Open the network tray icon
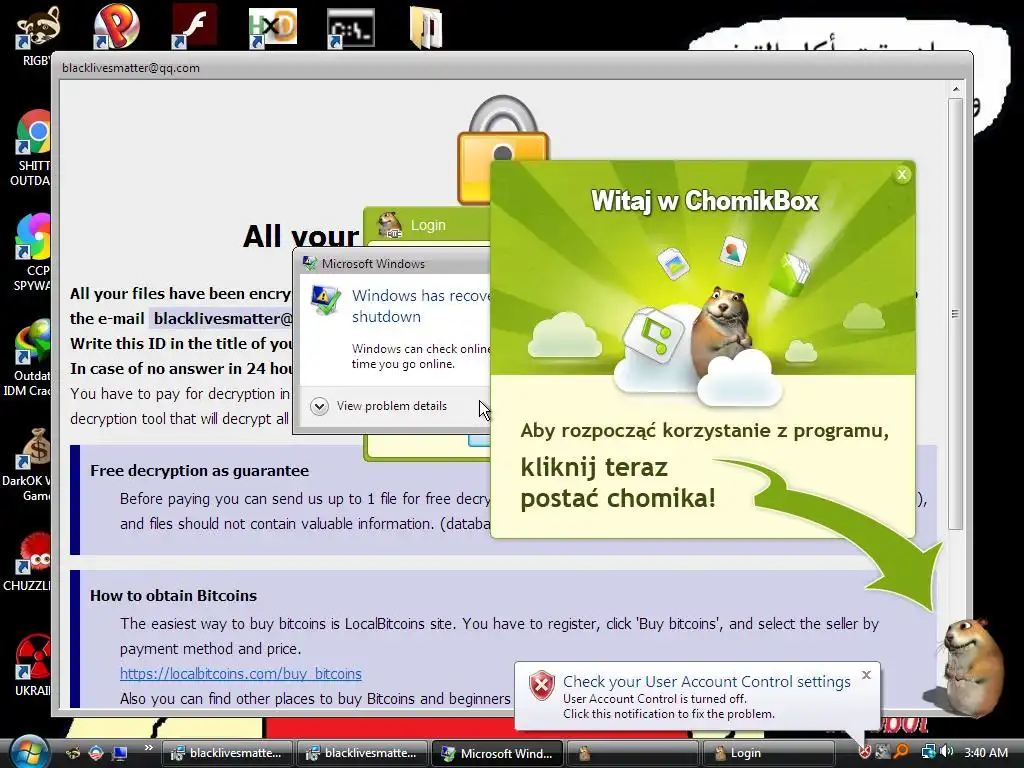The height and width of the screenshot is (768, 1024). point(928,752)
